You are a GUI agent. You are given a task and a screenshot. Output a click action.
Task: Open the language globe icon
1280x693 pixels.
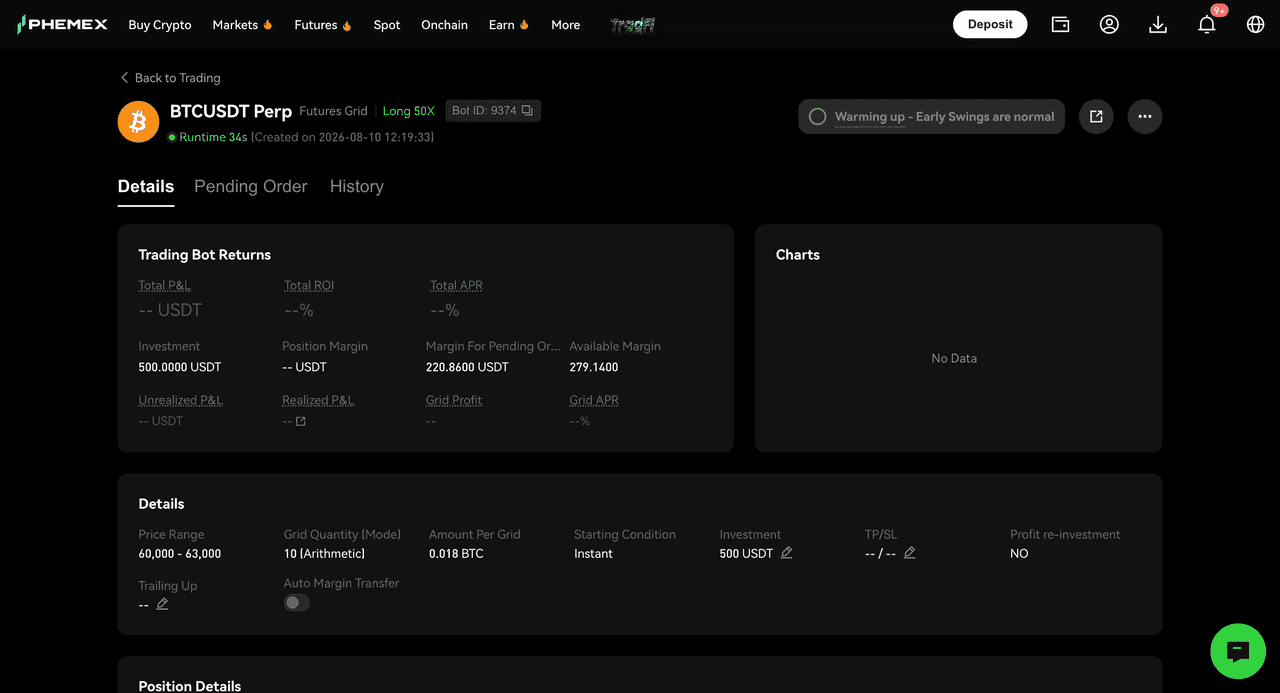pyautogui.click(x=1256, y=24)
